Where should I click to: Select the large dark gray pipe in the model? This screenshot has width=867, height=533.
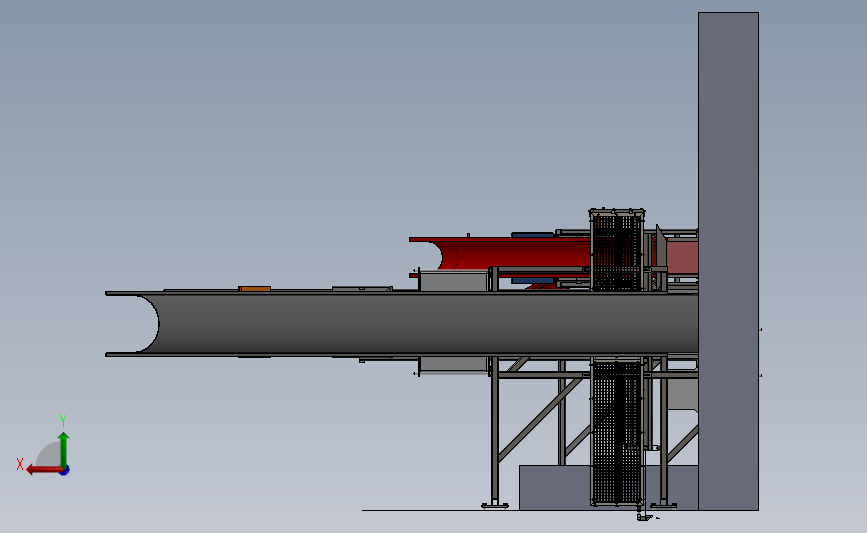(401, 324)
